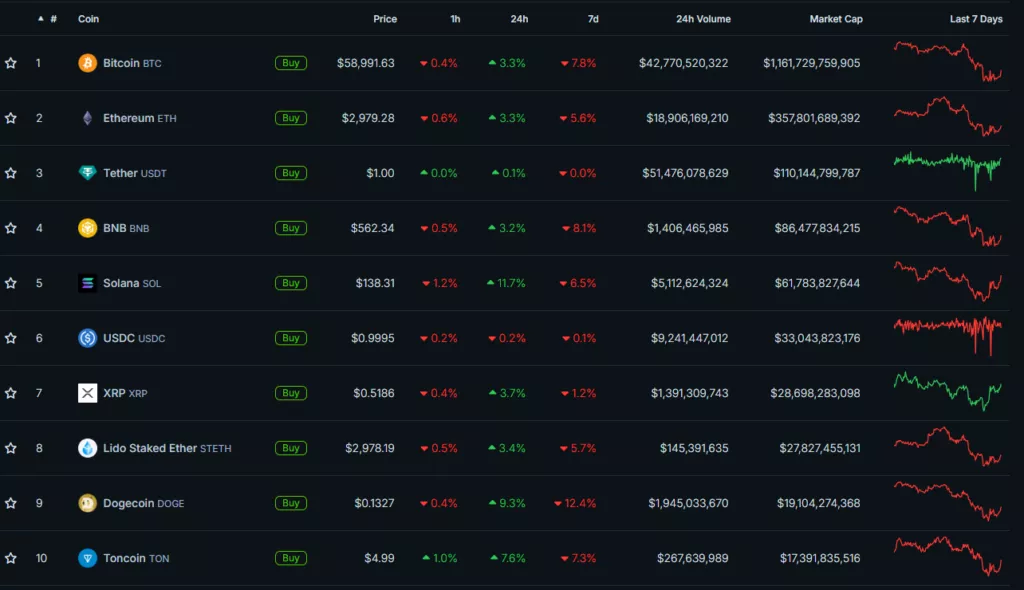Star Dogecoin to watchlist
Image resolution: width=1024 pixels, height=590 pixels.
pos(11,502)
